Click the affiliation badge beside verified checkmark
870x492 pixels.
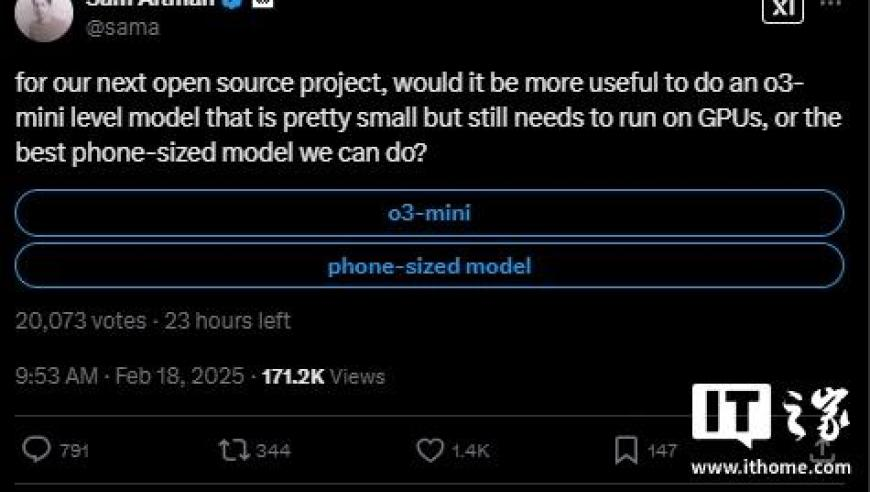pyautogui.click(x=263, y=3)
